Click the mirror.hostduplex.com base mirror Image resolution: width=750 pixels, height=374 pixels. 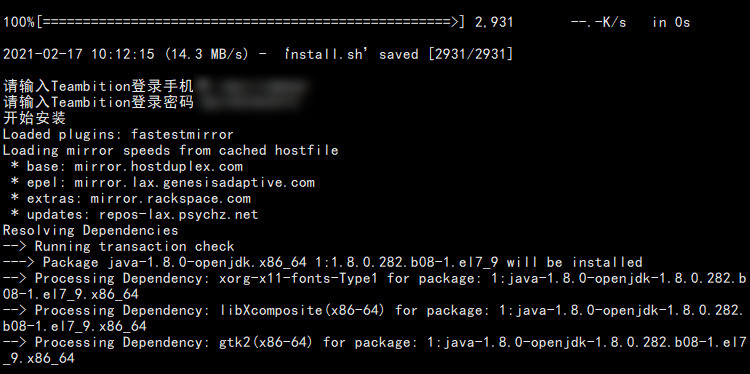158,166
